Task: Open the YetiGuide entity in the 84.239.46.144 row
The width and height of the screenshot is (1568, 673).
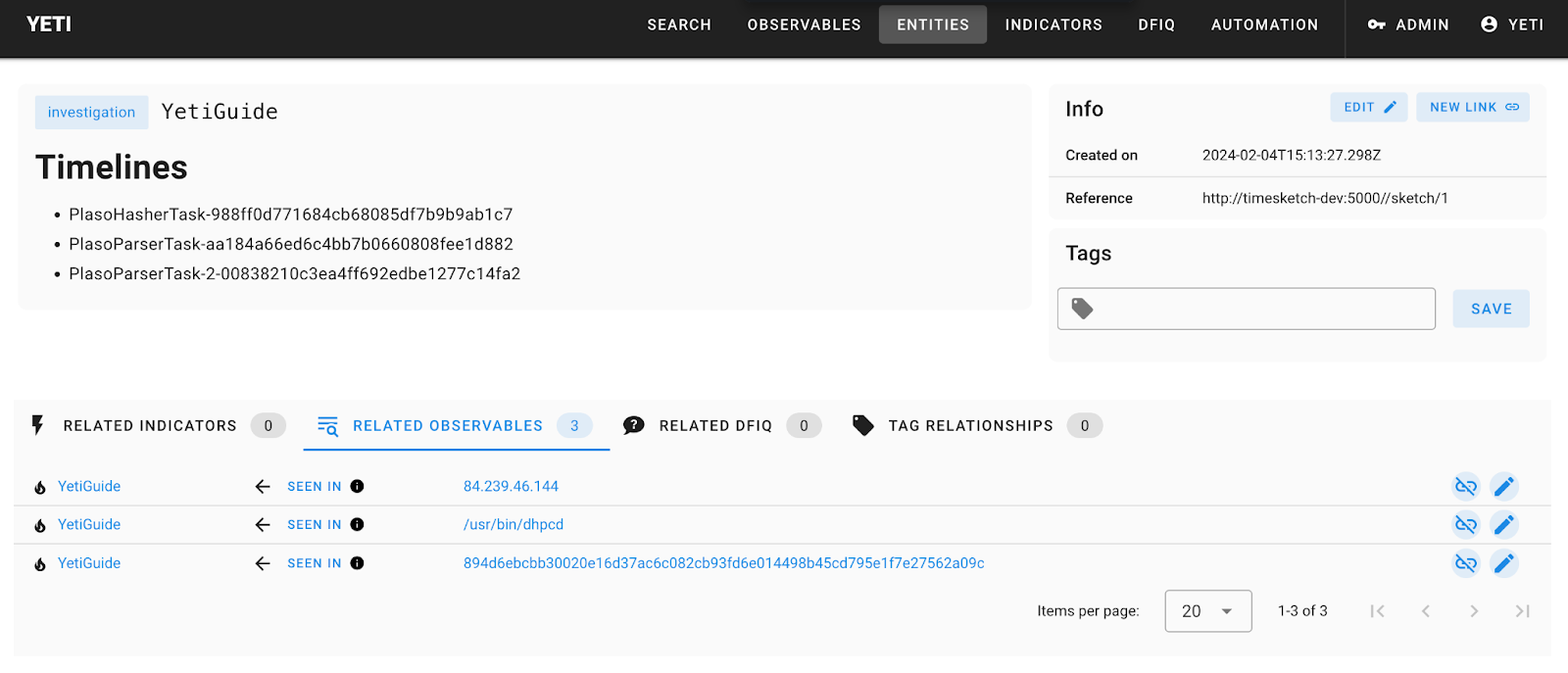Action: [x=89, y=486]
